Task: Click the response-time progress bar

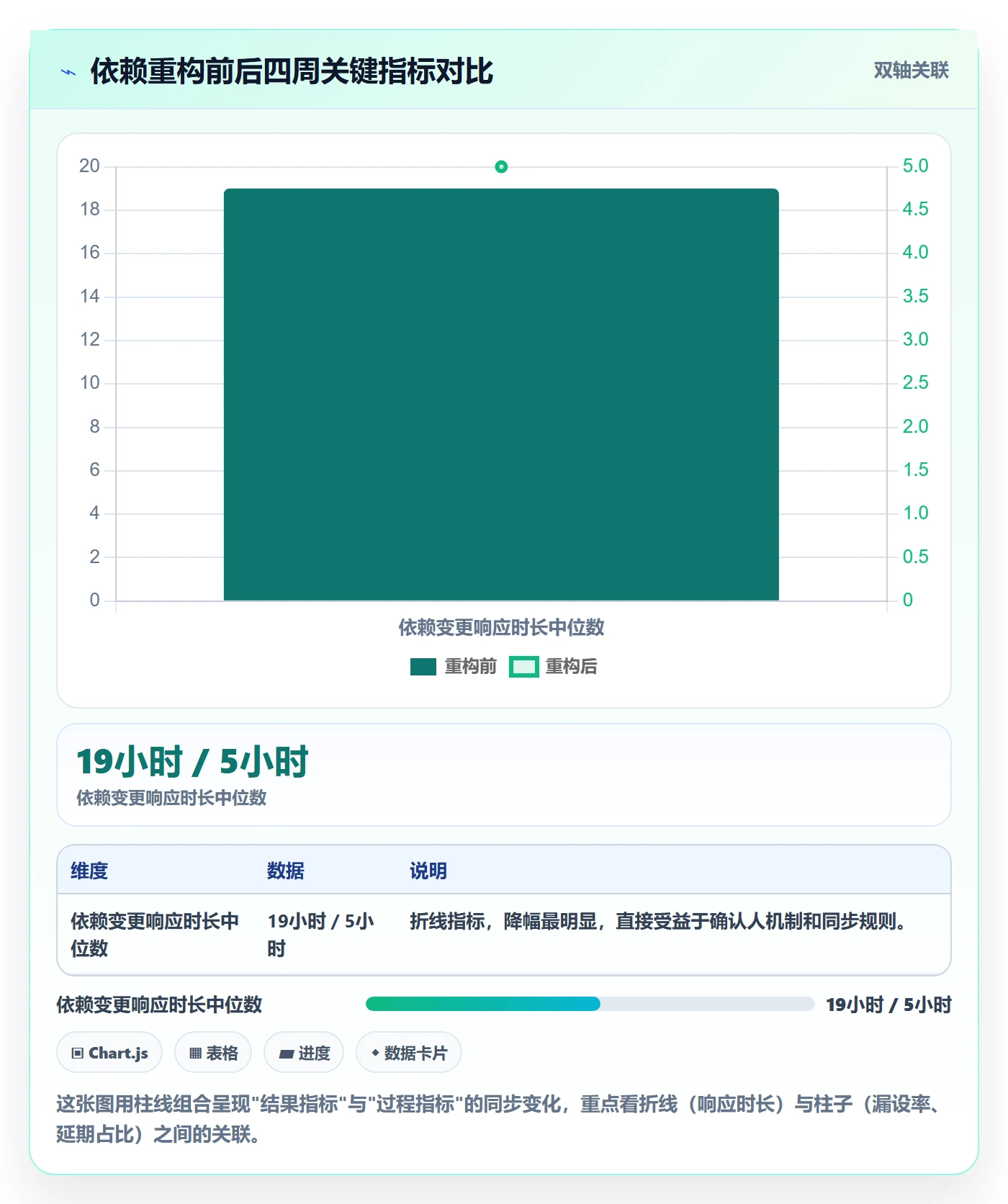Action: coord(590,1004)
